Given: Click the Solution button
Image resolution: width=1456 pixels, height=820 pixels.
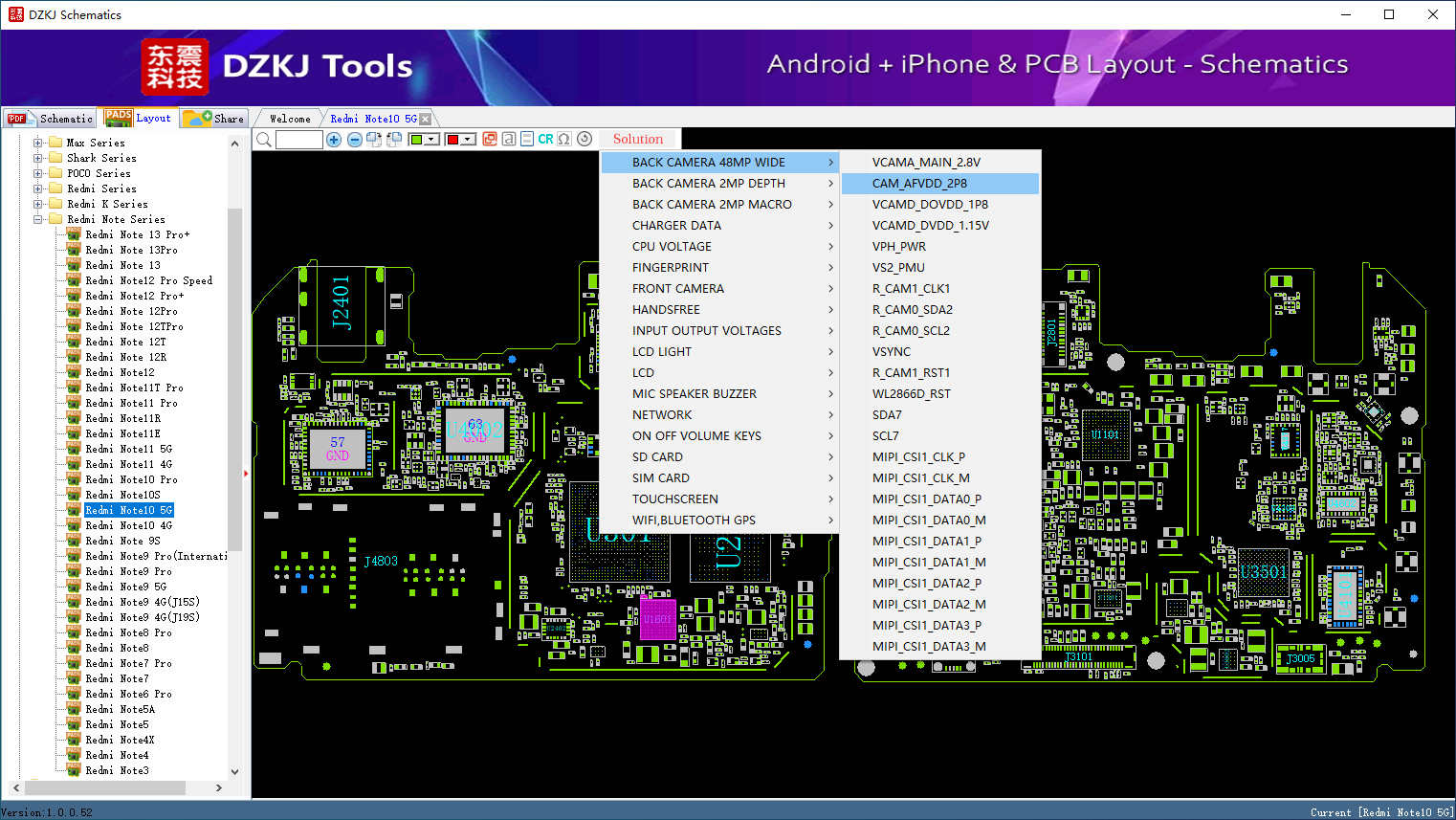Looking at the screenshot, I should (638, 139).
